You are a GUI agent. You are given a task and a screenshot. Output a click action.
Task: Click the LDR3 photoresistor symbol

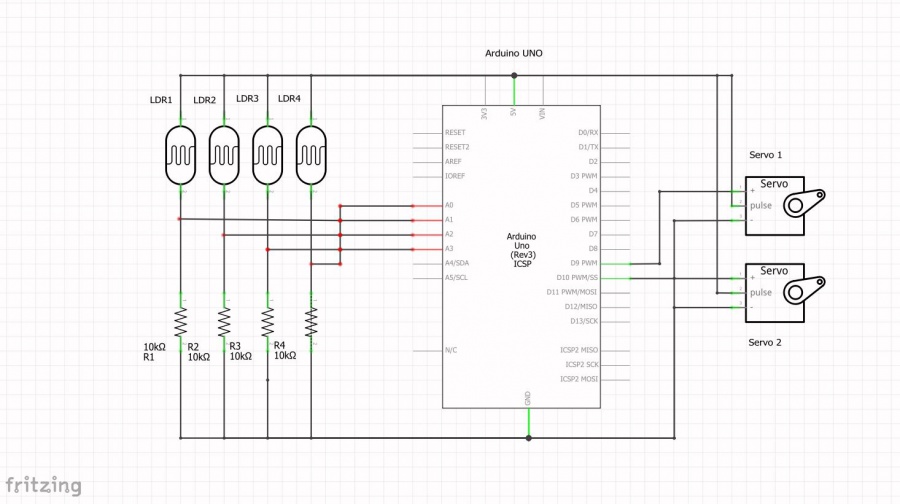[267, 155]
